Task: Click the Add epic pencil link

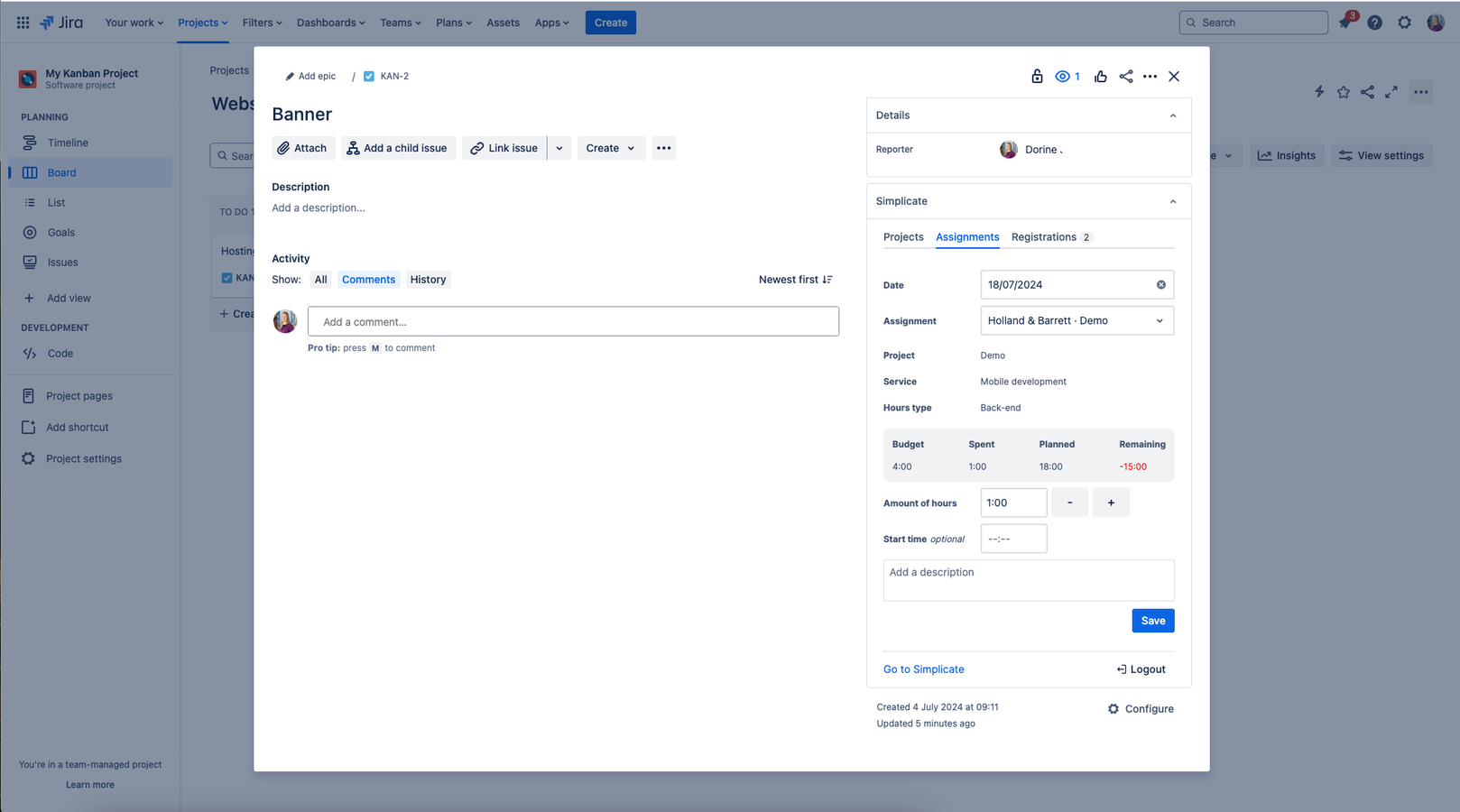Action: pyautogui.click(x=310, y=77)
